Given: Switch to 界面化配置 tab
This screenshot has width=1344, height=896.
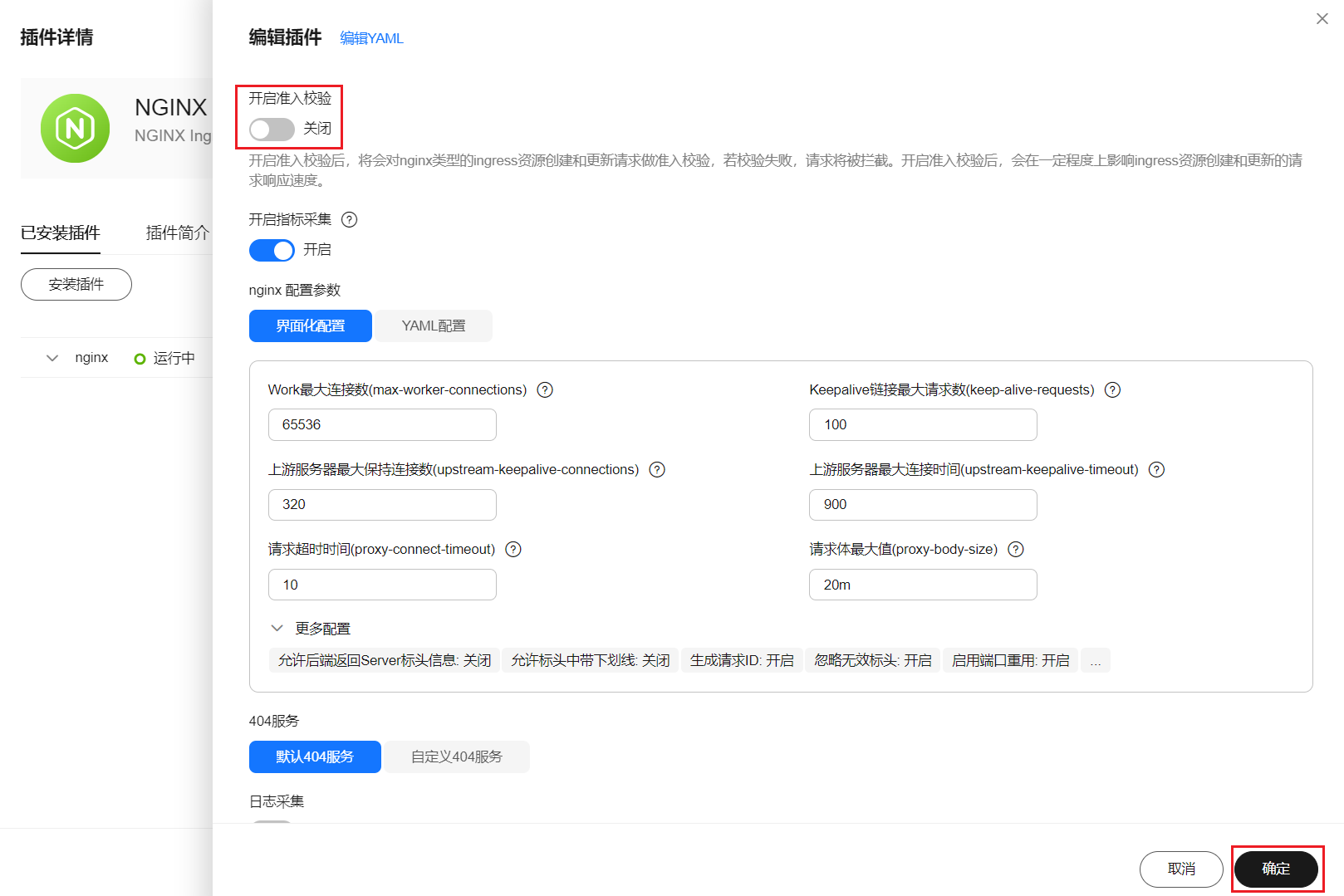Looking at the screenshot, I should click(311, 326).
